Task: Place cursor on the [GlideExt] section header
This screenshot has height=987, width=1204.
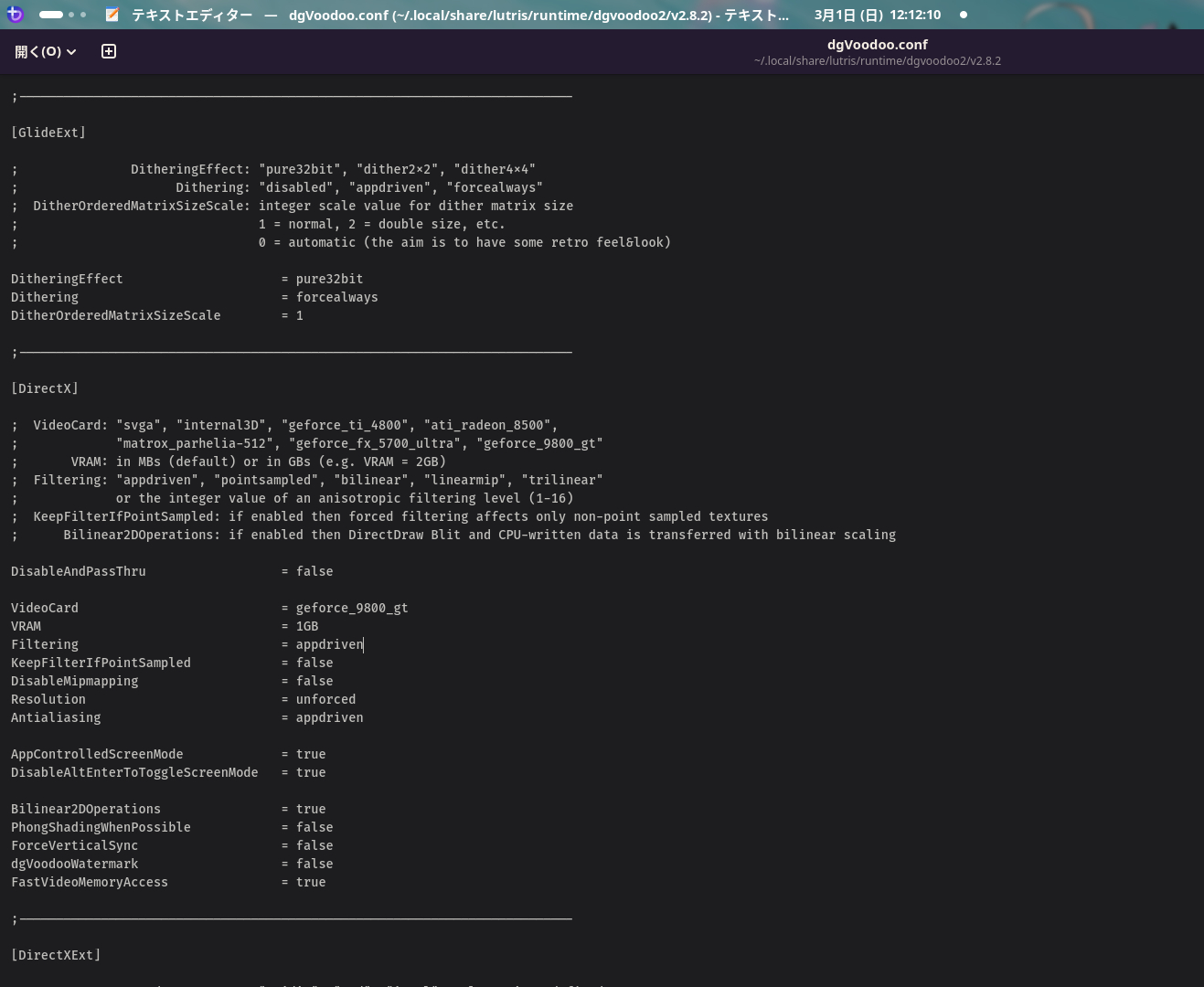Action: tap(48, 133)
